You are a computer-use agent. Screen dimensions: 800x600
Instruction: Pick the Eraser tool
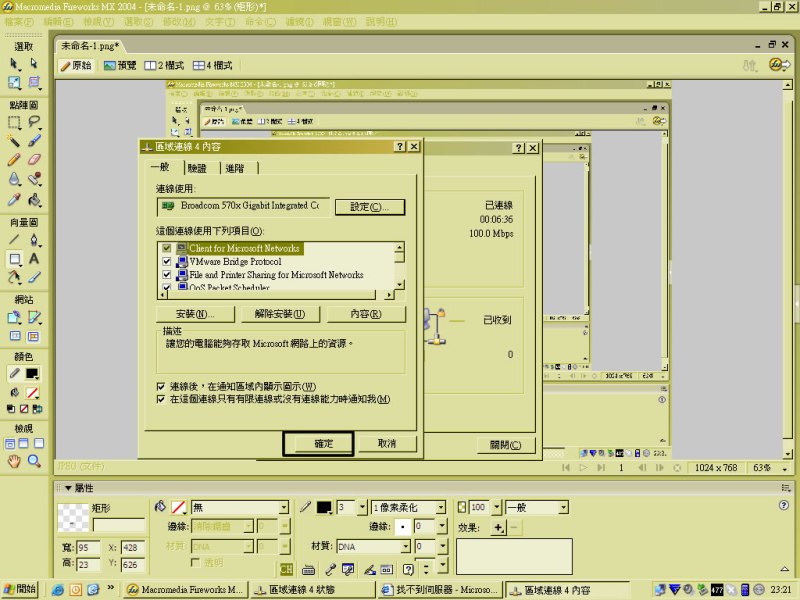click(x=34, y=160)
